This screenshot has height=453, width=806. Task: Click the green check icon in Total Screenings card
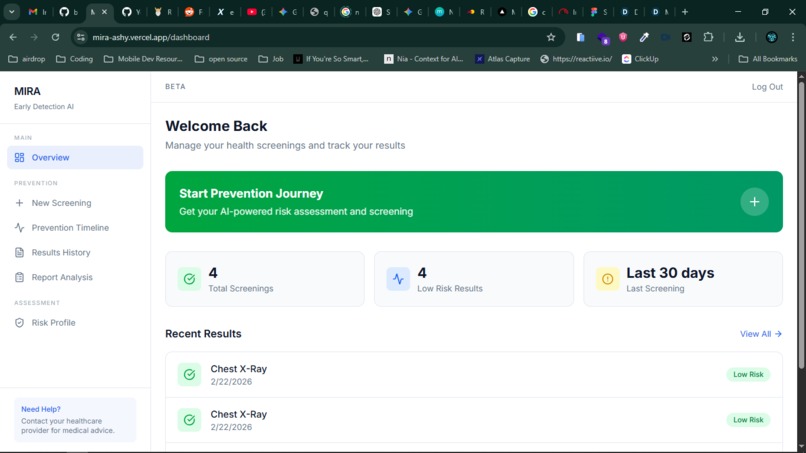189,279
